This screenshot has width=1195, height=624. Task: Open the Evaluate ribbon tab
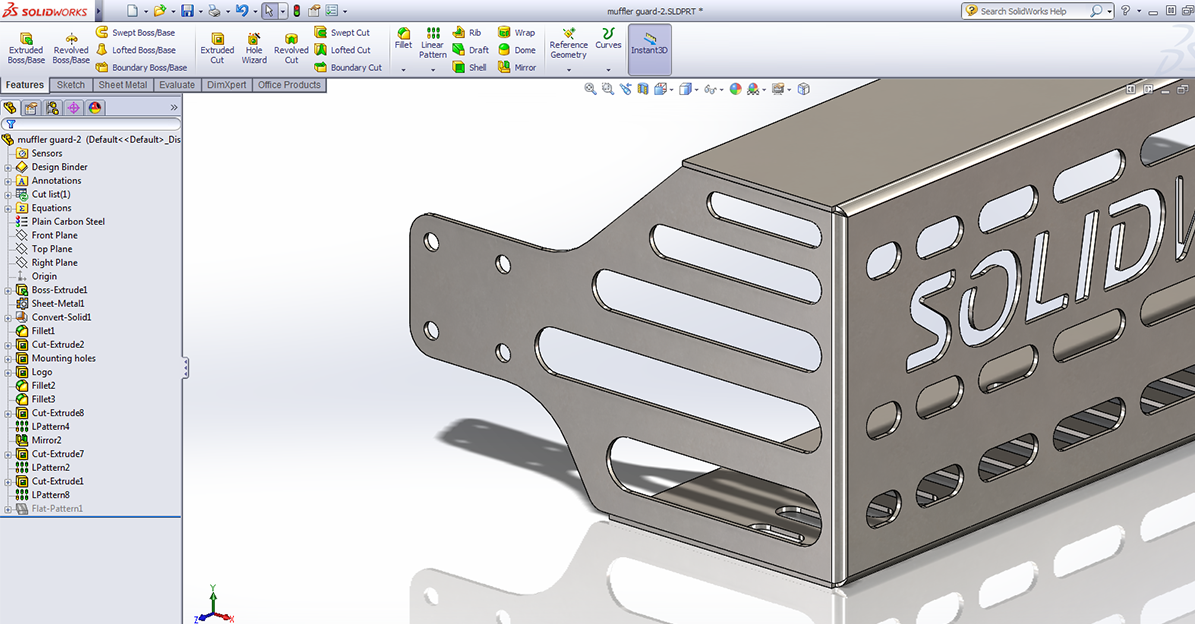coord(177,85)
